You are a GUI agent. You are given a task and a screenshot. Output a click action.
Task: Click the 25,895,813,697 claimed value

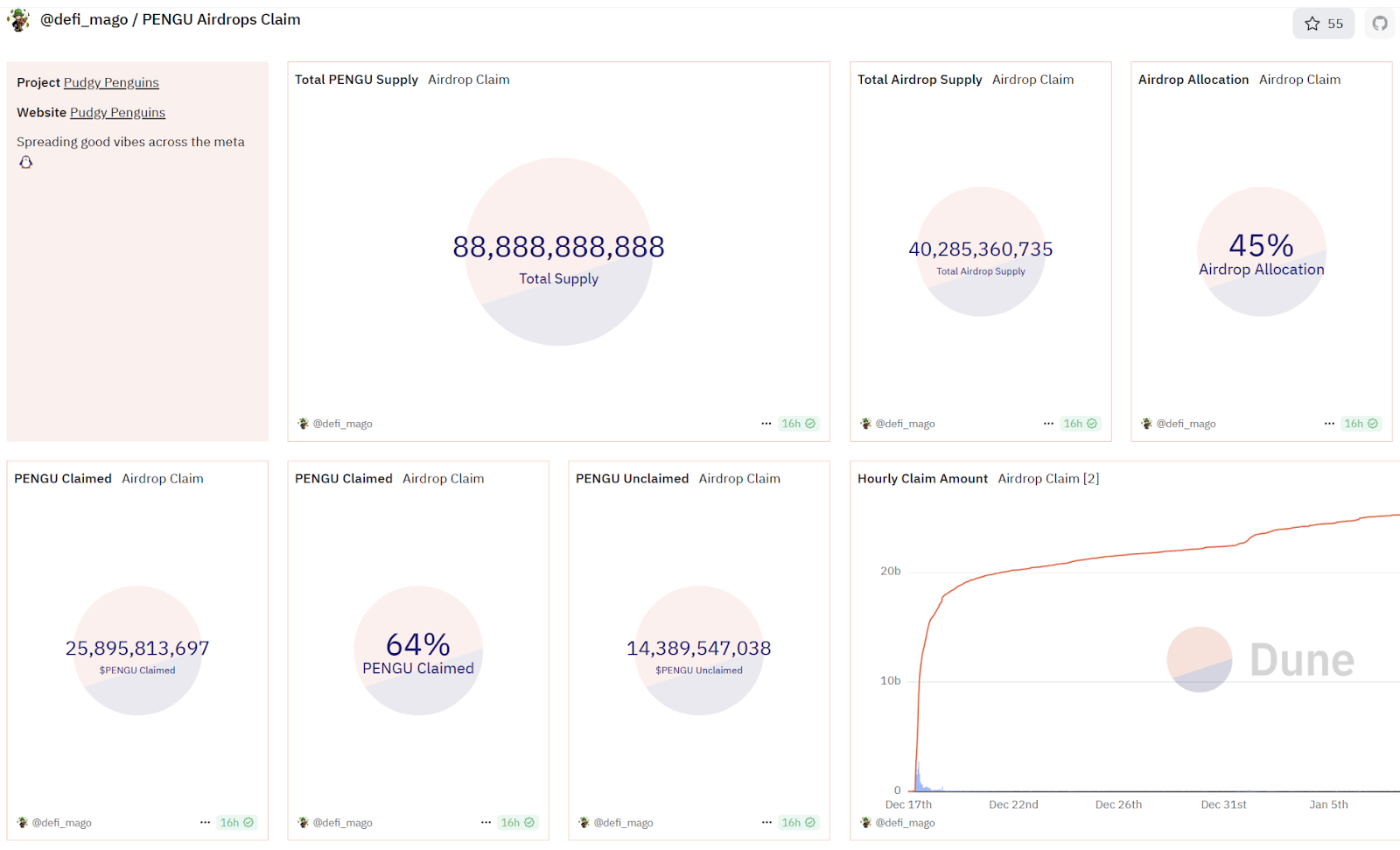tap(137, 649)
